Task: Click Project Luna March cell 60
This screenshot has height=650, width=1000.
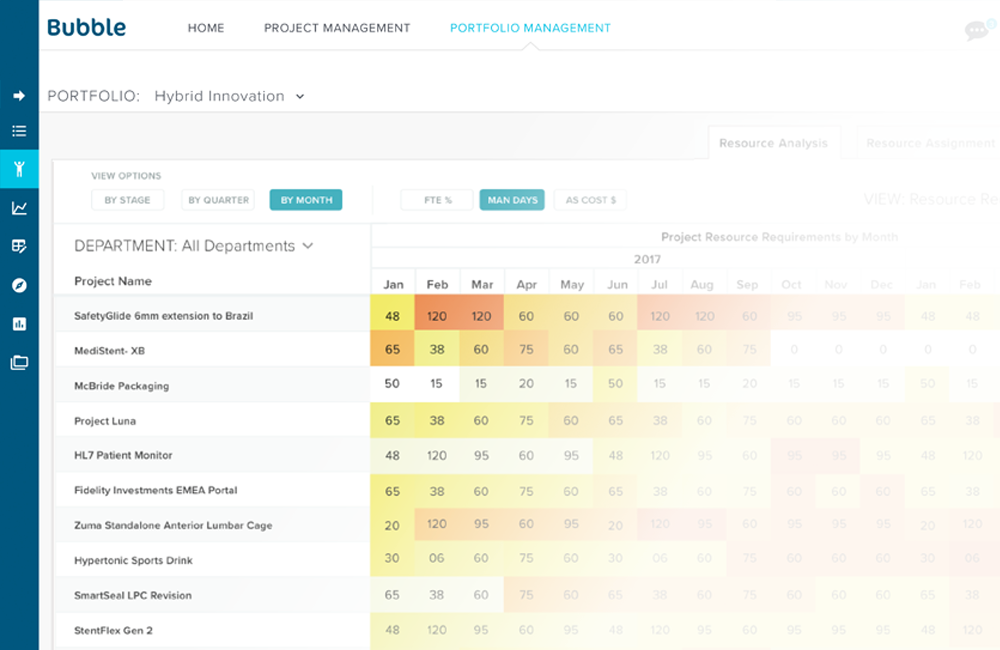Action: (x=482, y=420)
